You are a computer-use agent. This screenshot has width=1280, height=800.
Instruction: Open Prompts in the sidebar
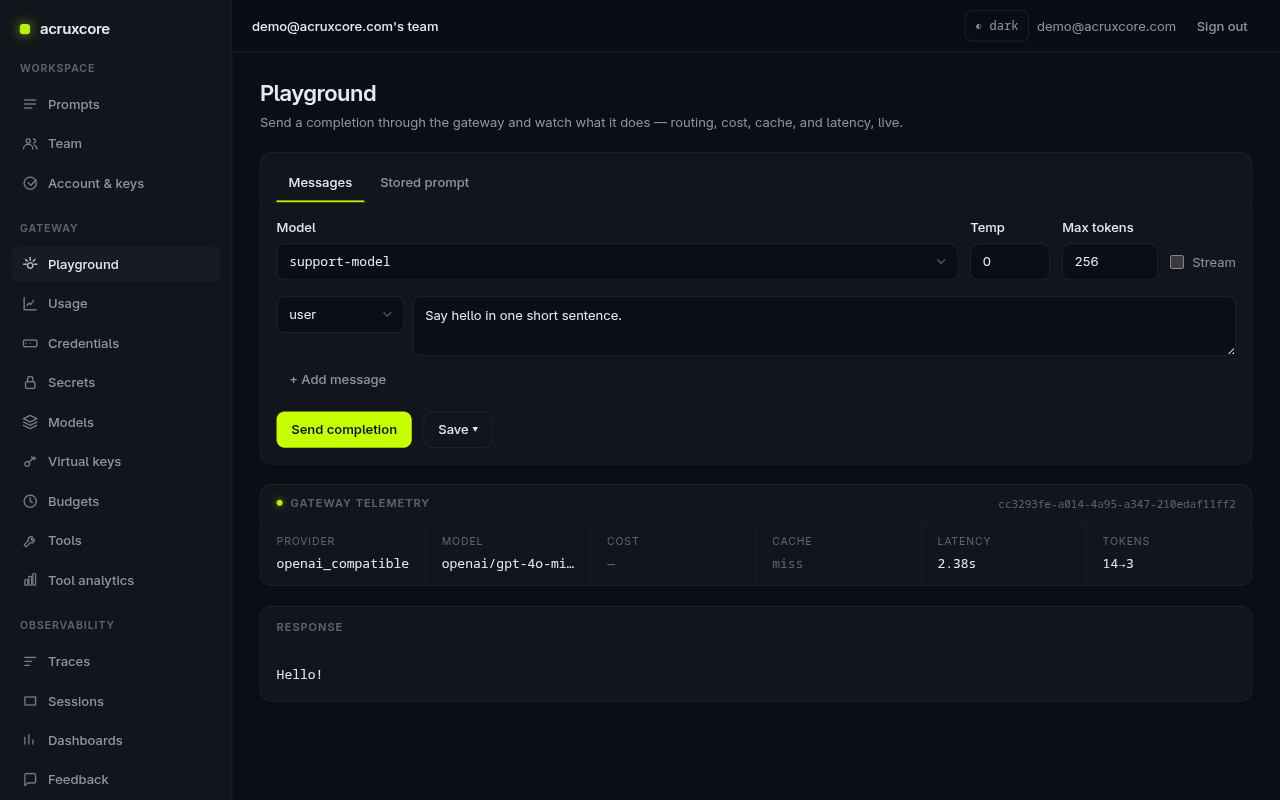[x=74, y=104]
